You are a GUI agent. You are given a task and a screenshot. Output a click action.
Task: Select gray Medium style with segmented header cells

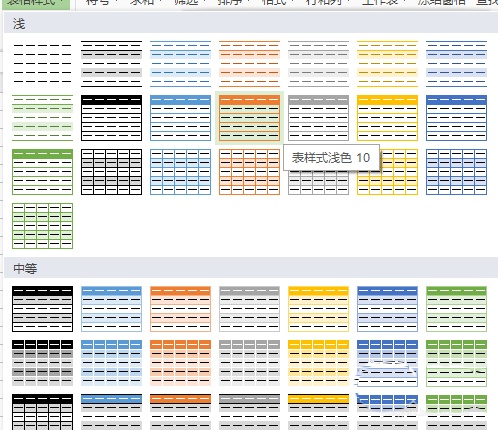point(249,363)
